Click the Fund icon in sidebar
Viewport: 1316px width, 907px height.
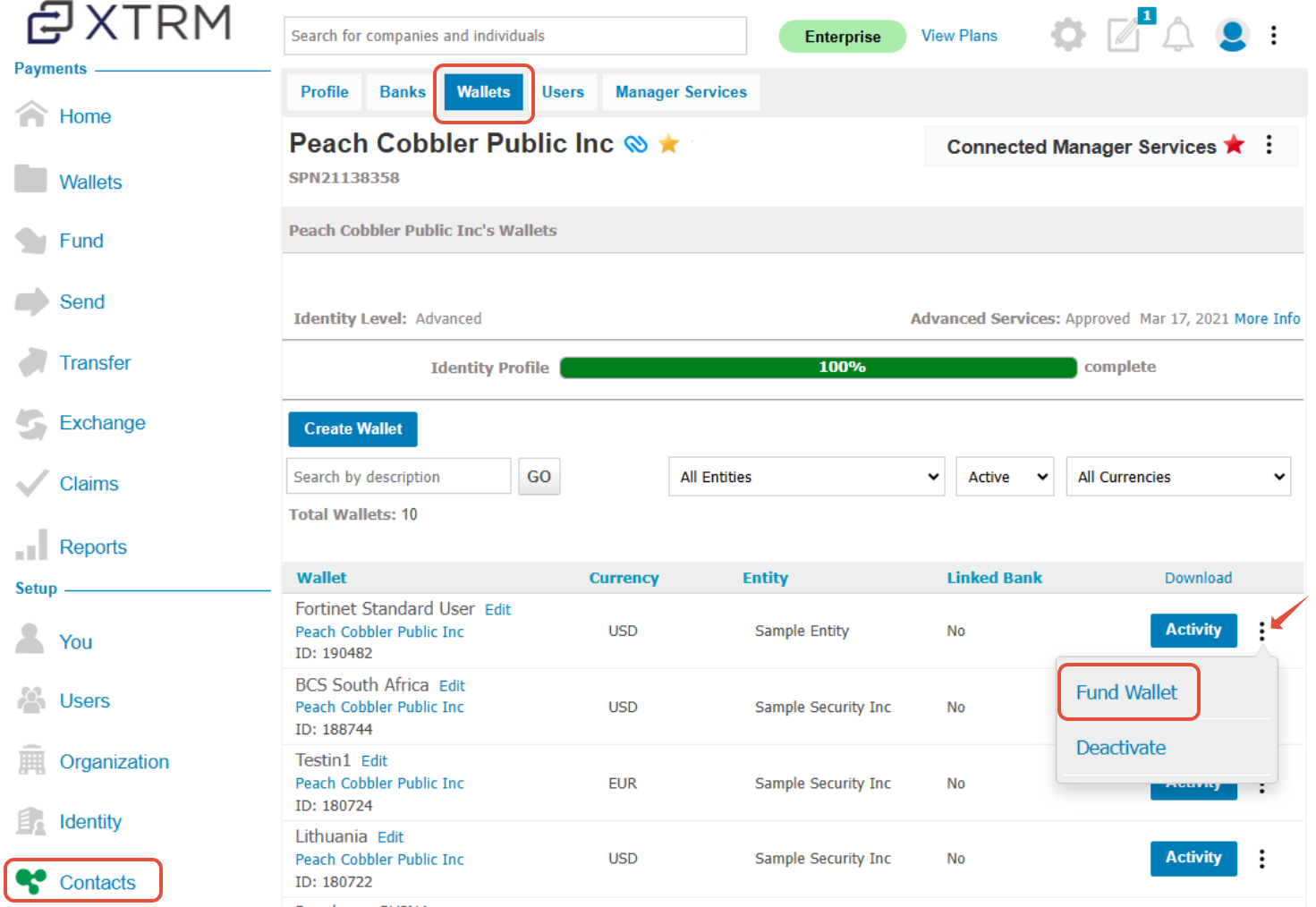pos(31,240)
